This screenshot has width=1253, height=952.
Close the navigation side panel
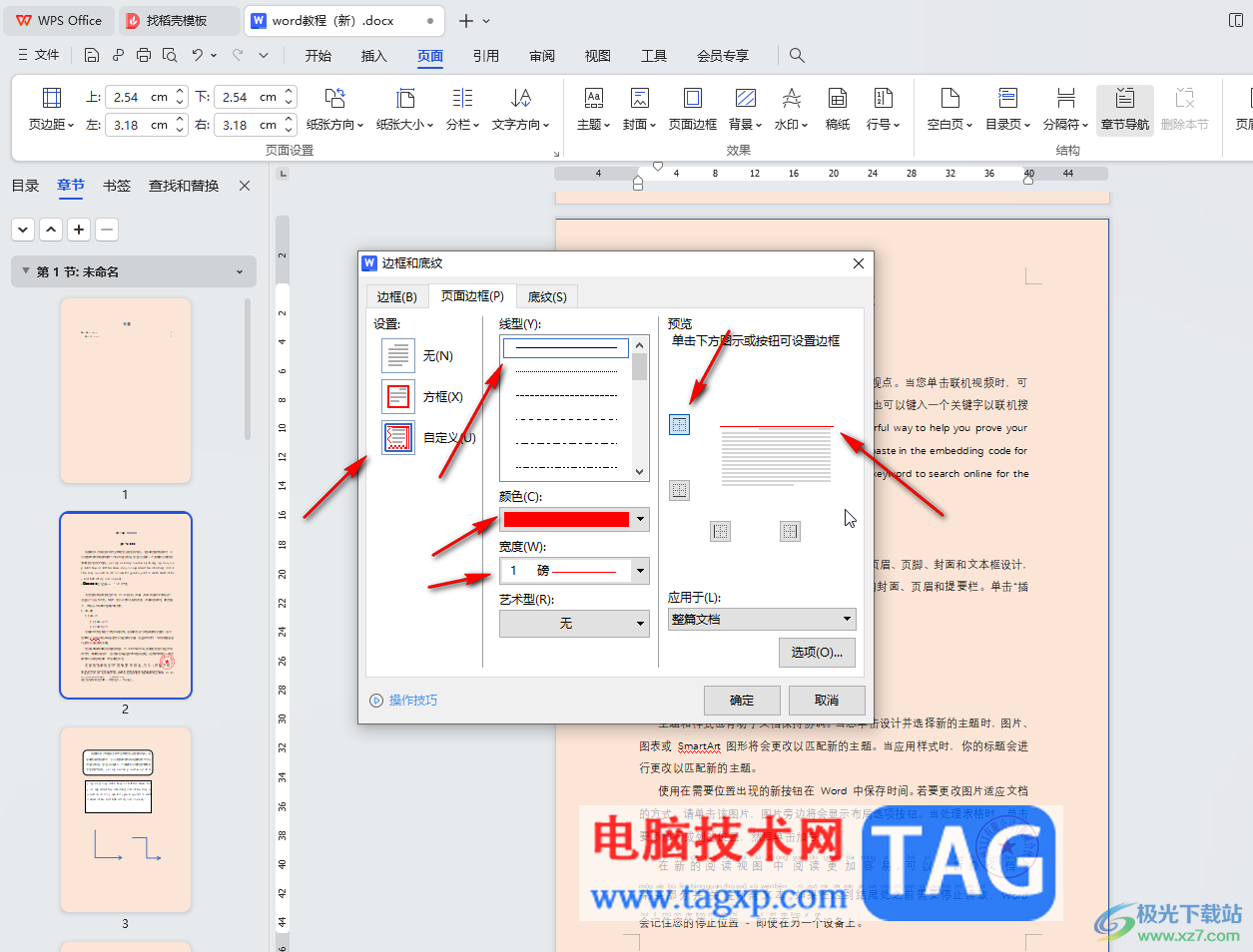(x=245, y=186)
